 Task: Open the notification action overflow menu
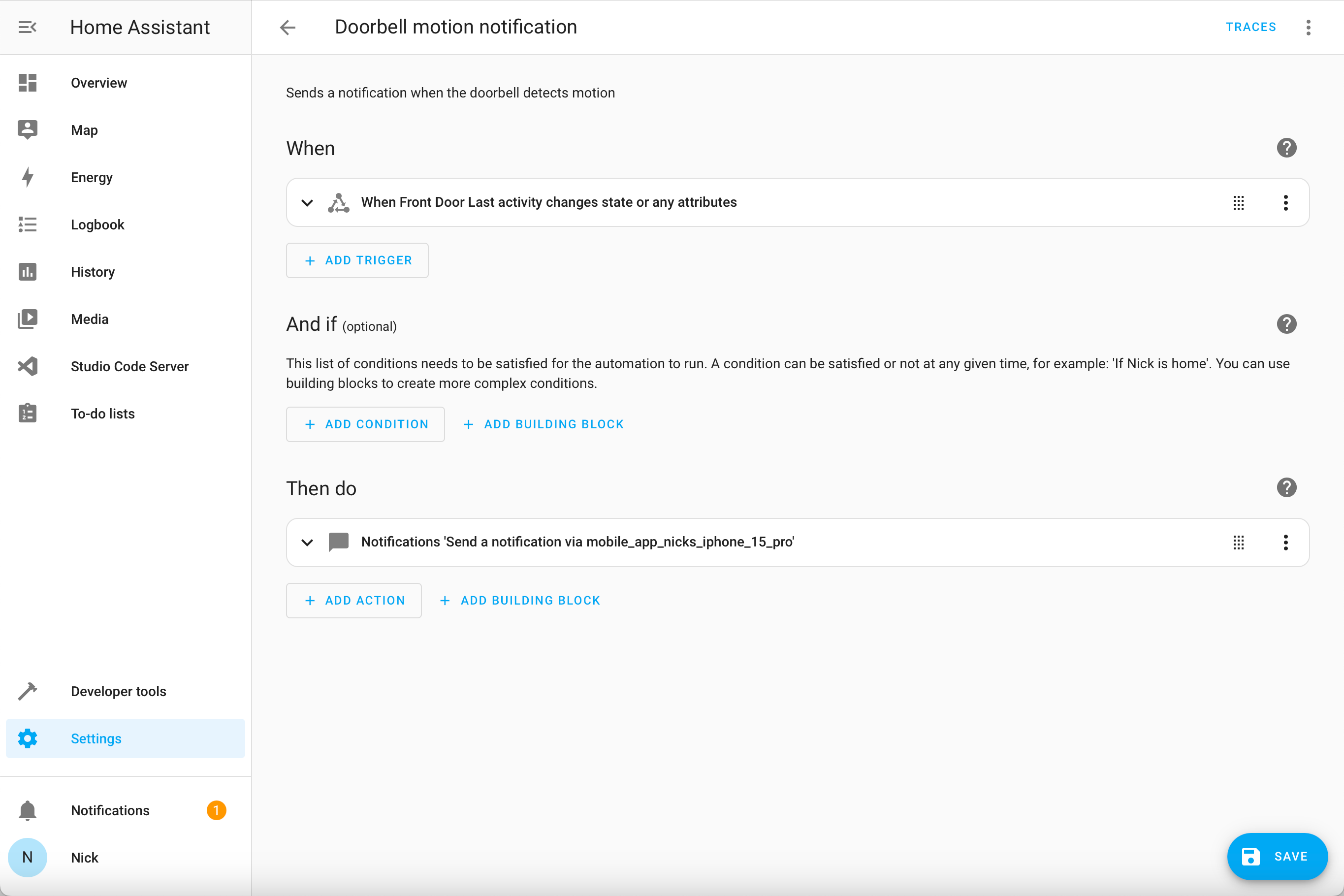(x=1286, y=542)
